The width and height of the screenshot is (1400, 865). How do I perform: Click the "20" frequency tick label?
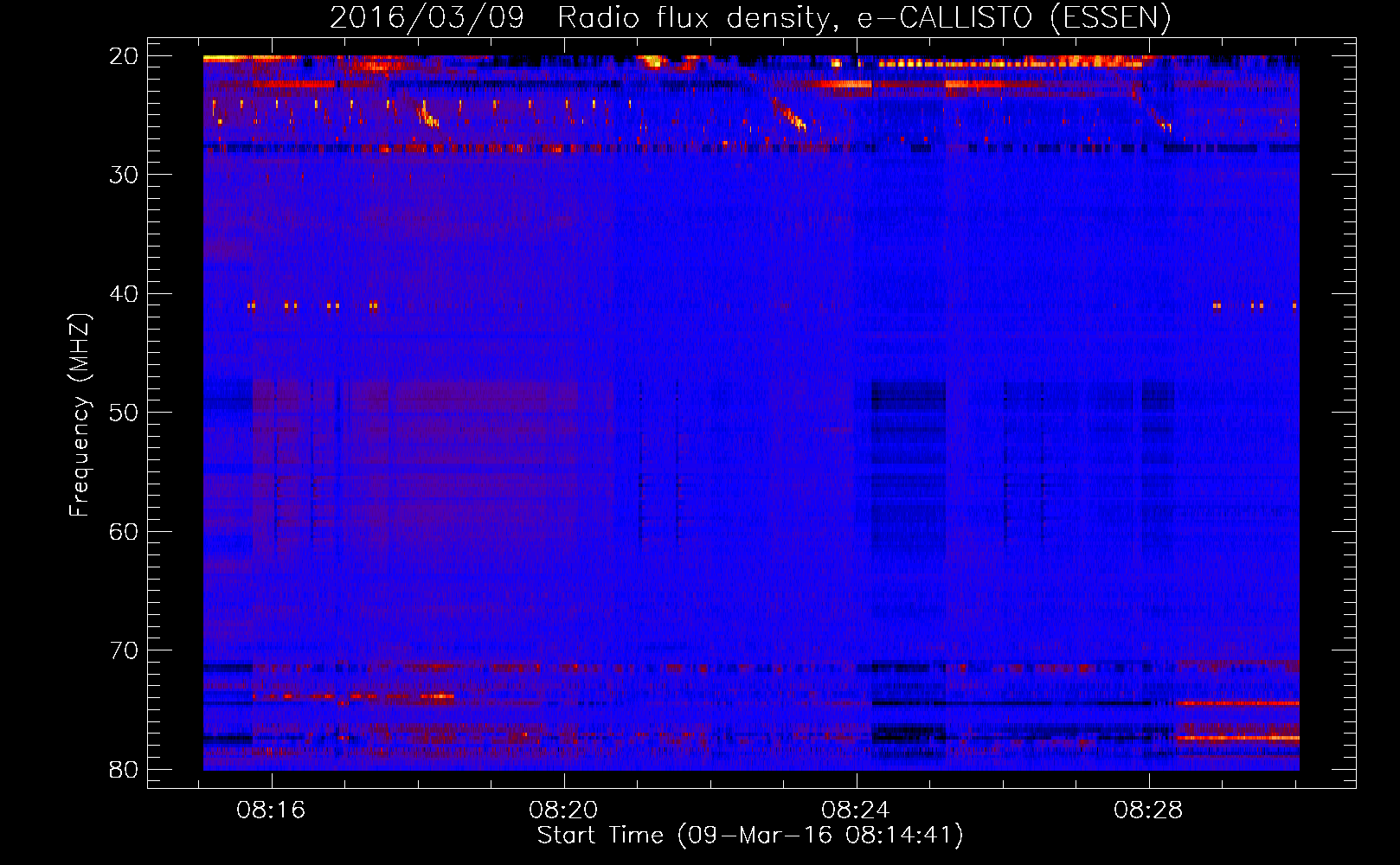coord(125,56)
